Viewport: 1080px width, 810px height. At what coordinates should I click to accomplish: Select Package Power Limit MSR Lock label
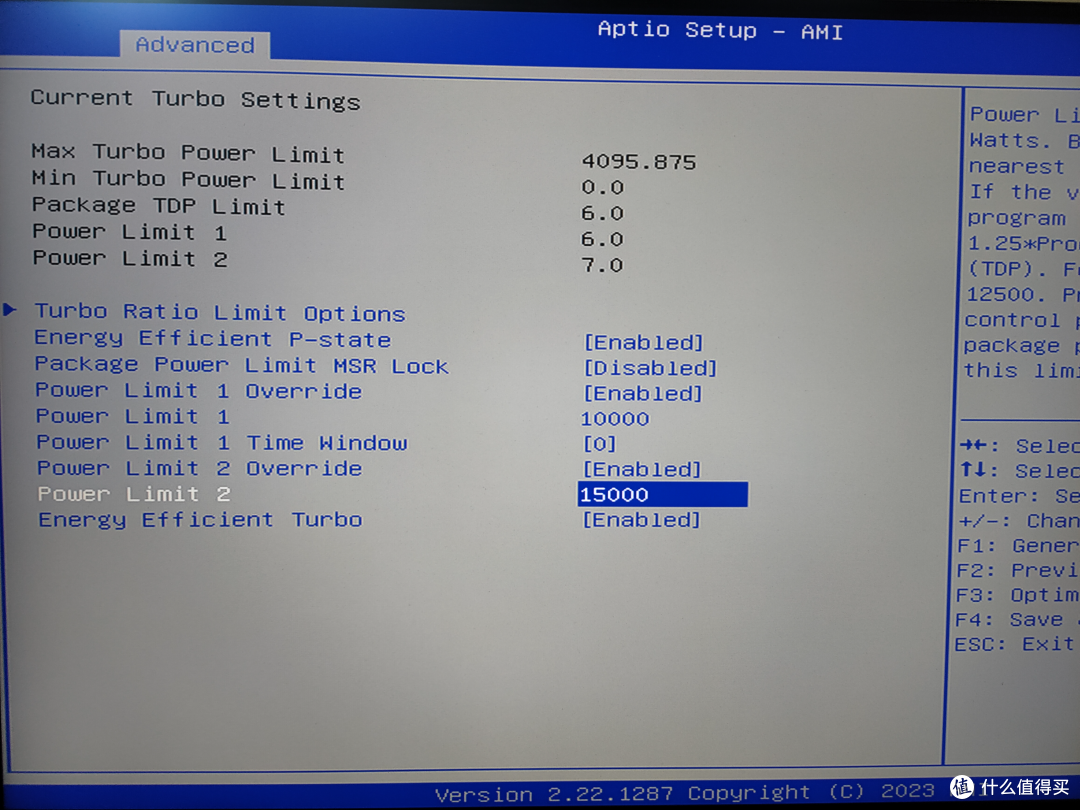241,365
